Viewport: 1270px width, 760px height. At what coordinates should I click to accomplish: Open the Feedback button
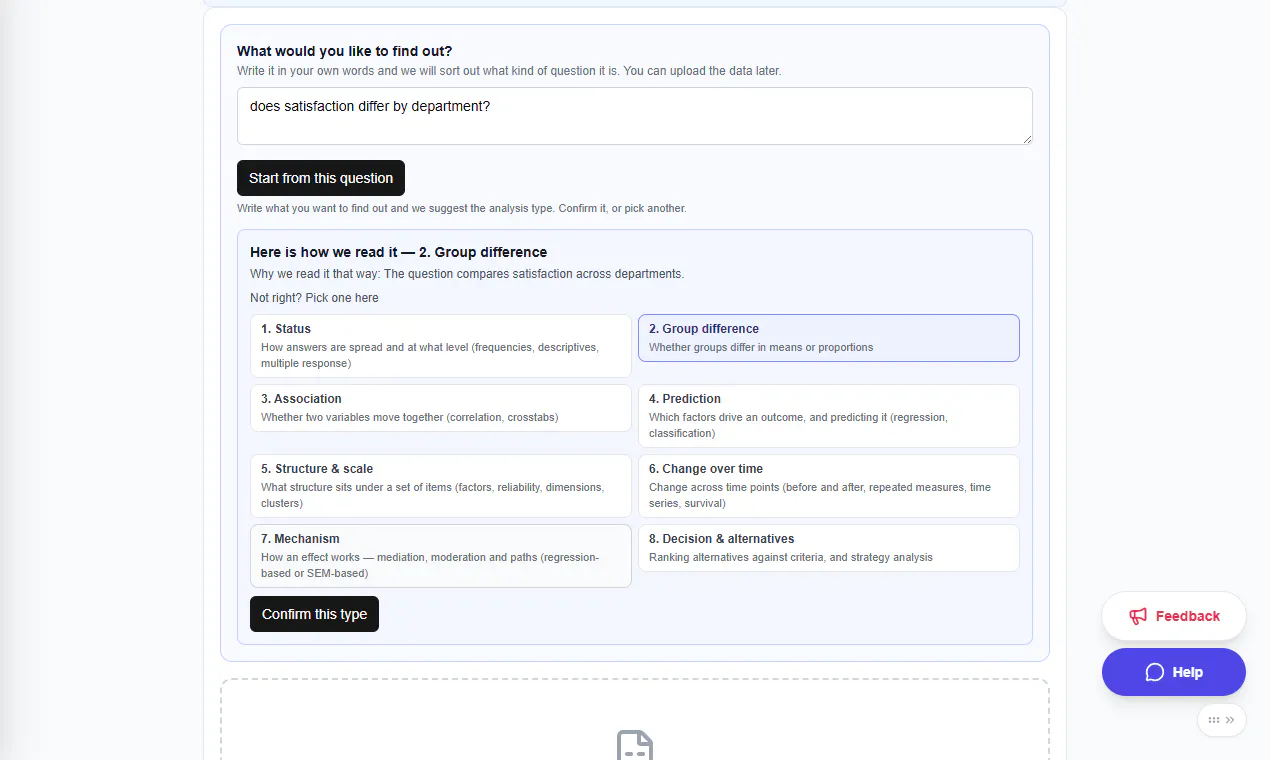(x=1174, y=616)
